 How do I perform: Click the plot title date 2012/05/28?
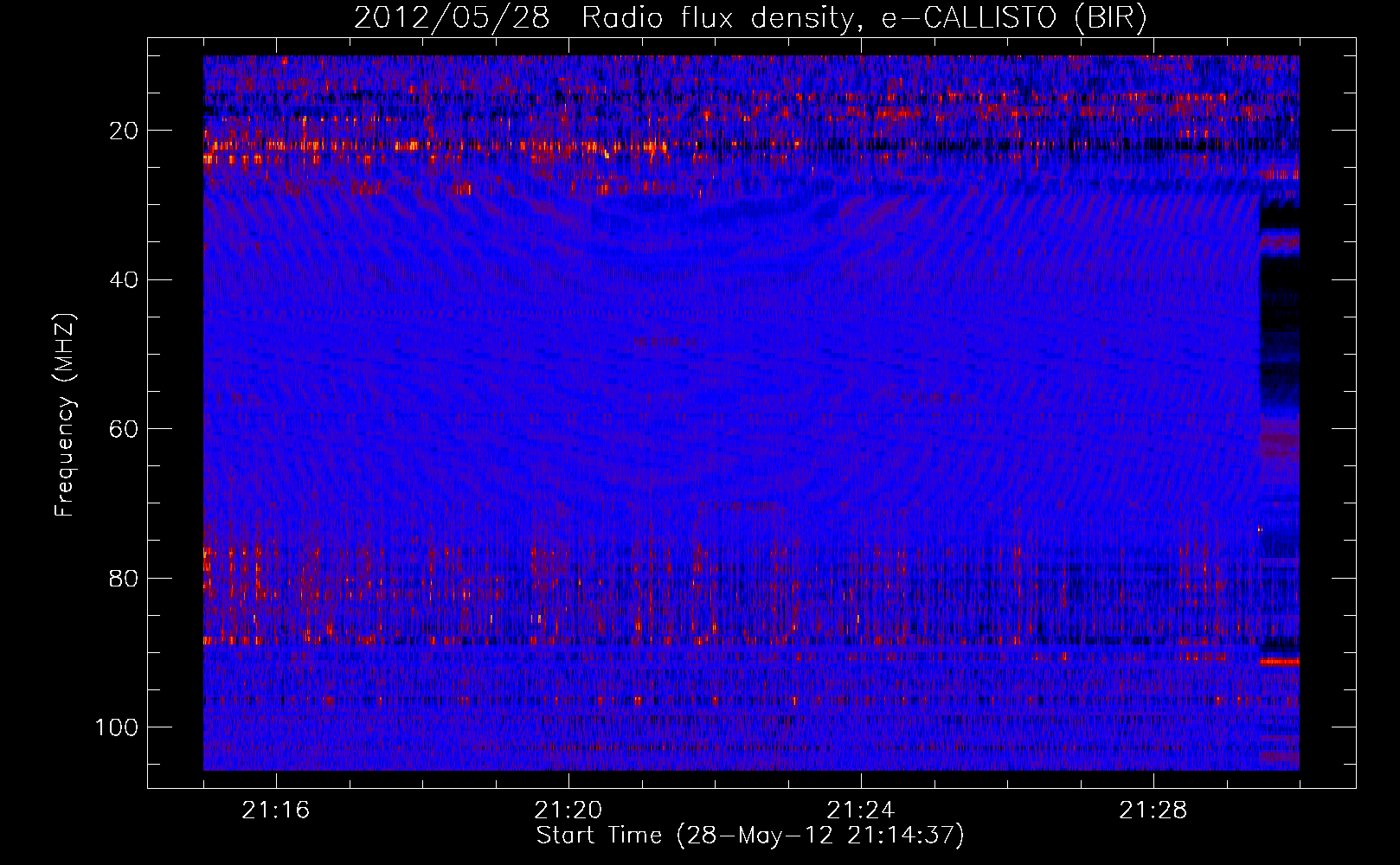[452, 18]
